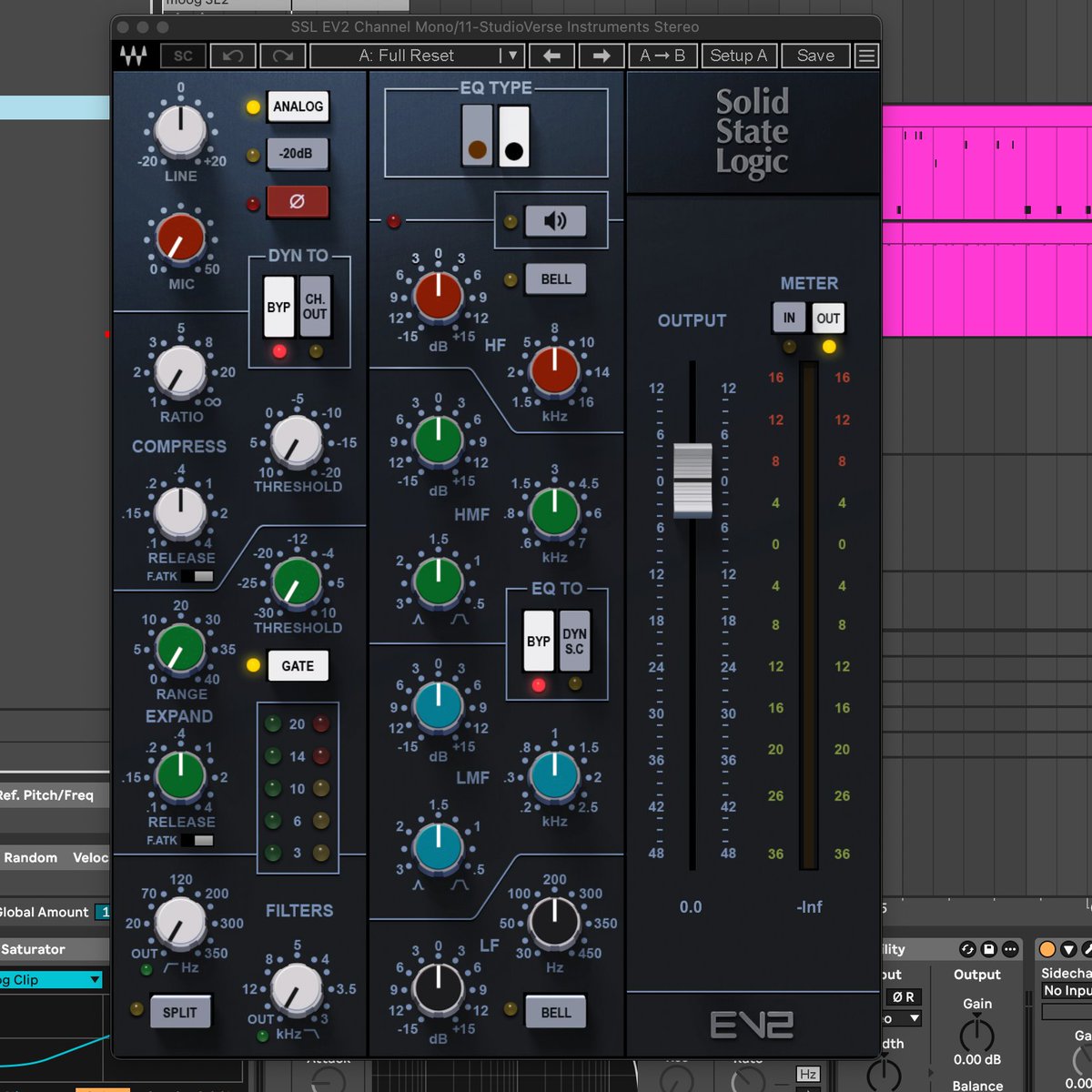Select the black EQ type switch
This screenshot has width=1092, height=1092.
click(514, 136)
